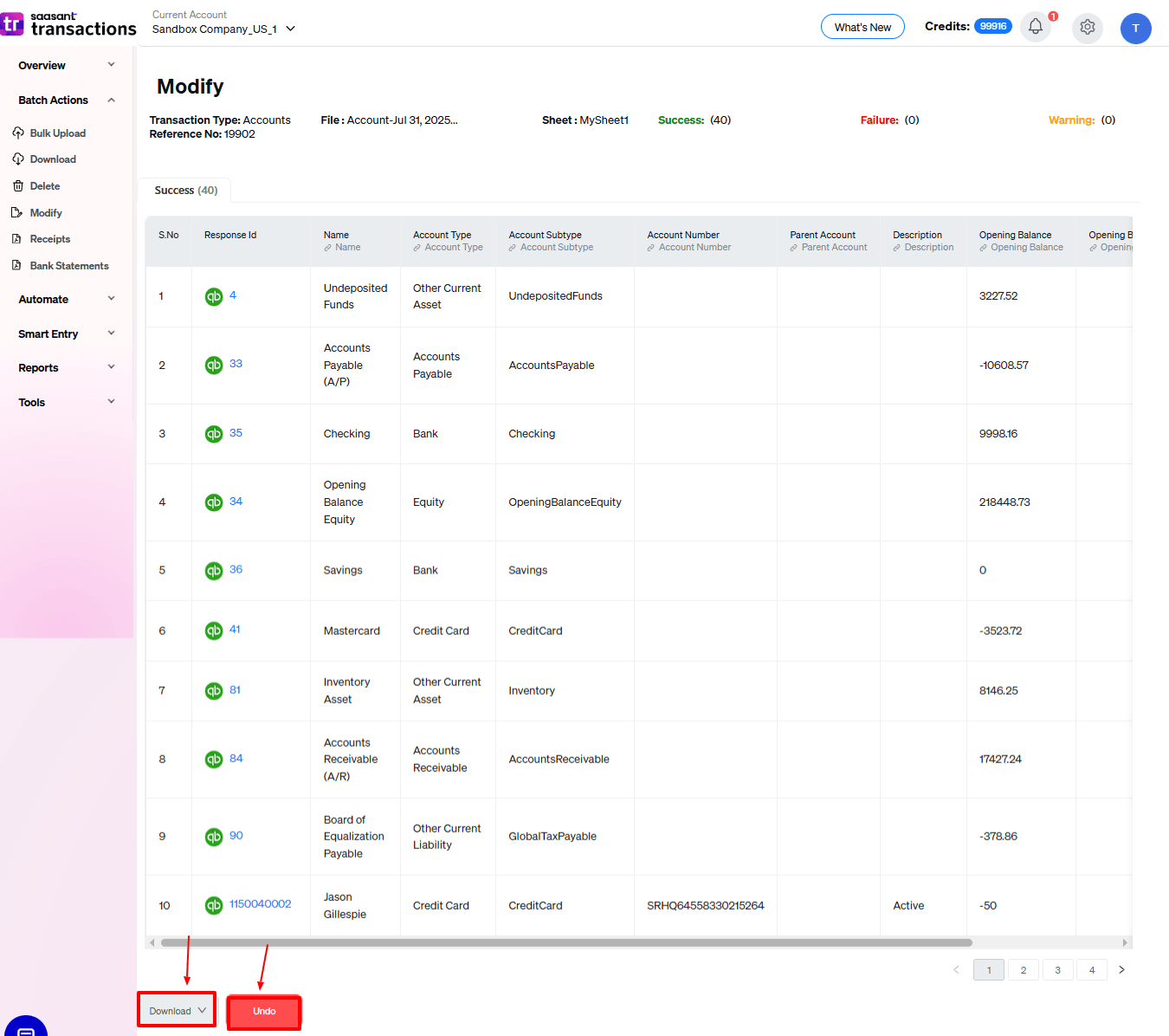Open the Sandbox Company_US_1 account switcher
The image size is (1169, 1036).
223,28
